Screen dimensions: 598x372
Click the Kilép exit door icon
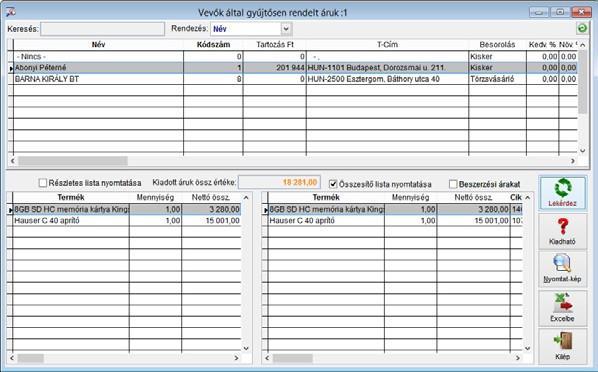[x=562, y=341]
